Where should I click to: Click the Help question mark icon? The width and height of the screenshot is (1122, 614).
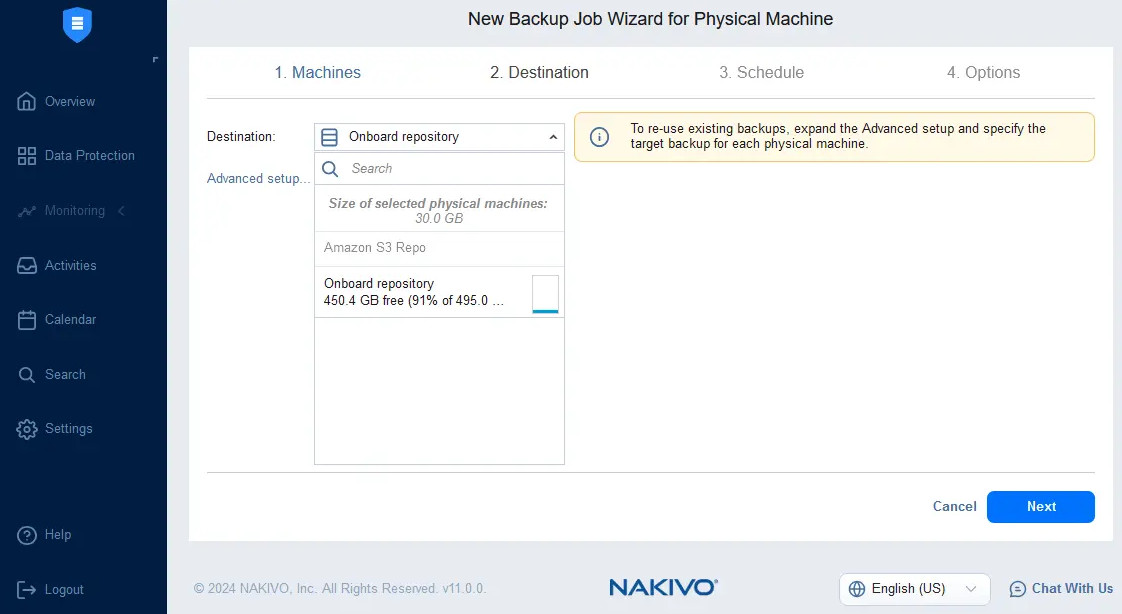(x=27, y=535)
